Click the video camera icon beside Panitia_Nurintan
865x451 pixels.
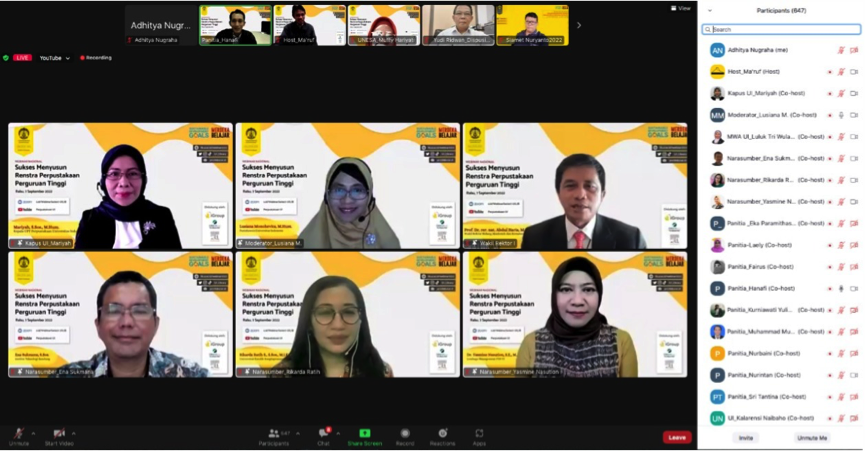click(854, 375)
